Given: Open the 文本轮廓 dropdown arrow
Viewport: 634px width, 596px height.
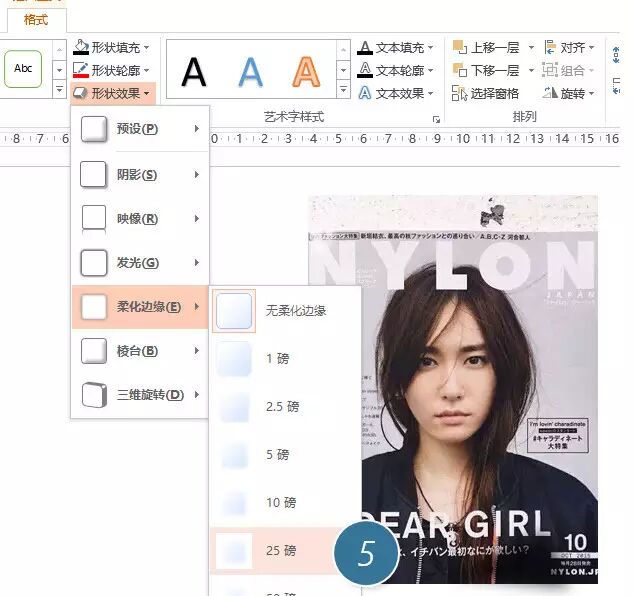Looking at the screenshot, I should click(430, 70).
